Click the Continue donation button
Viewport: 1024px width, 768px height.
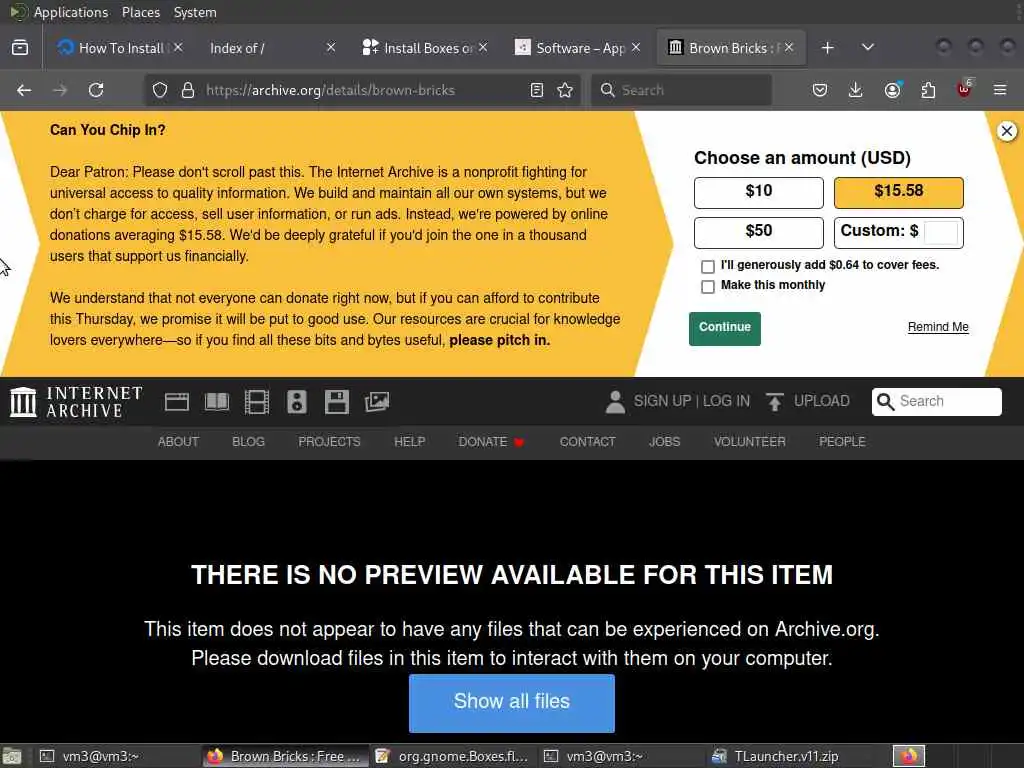click(x=724, y=328)
